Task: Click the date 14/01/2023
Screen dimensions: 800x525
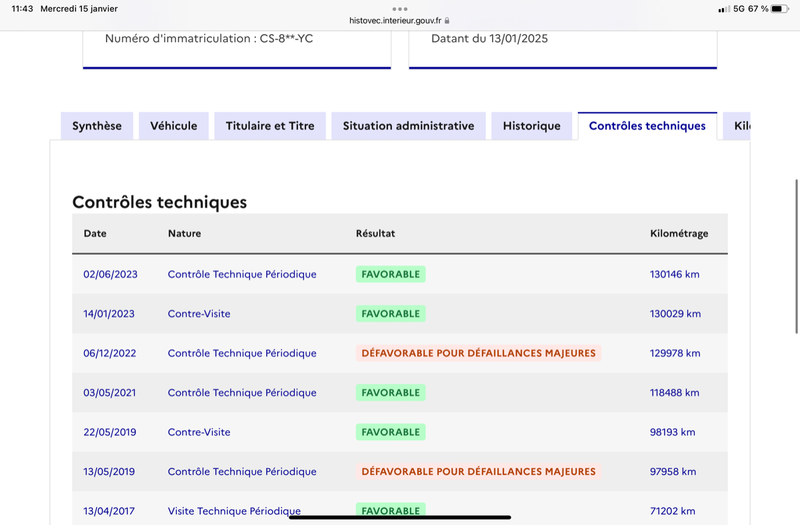Action: tap(109, 314)
